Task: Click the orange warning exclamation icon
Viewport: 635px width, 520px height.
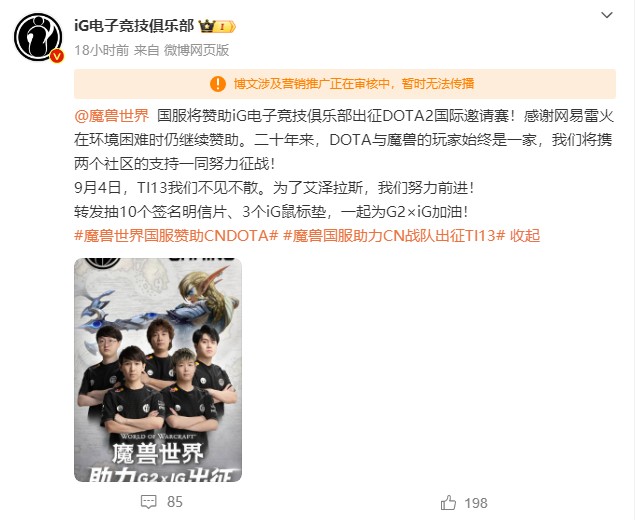Action: click(x=218, y=84)
